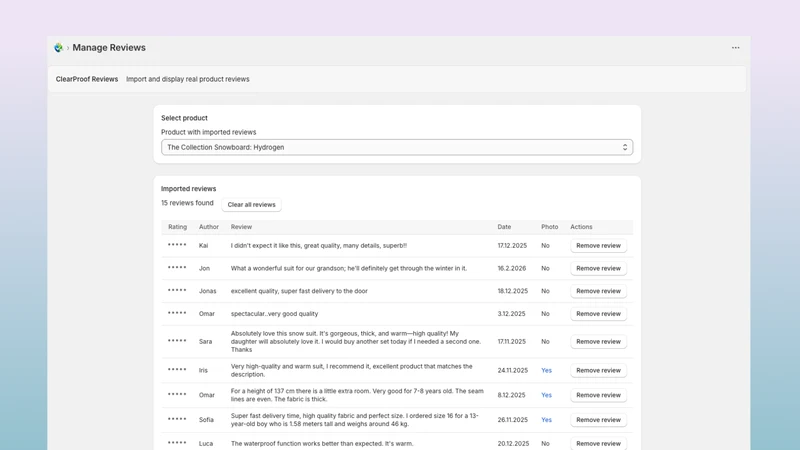Screen dimensions: 800x450
Task: Click the date 17.11.2025 in Sara's row
Action: (x=512, y=341)
